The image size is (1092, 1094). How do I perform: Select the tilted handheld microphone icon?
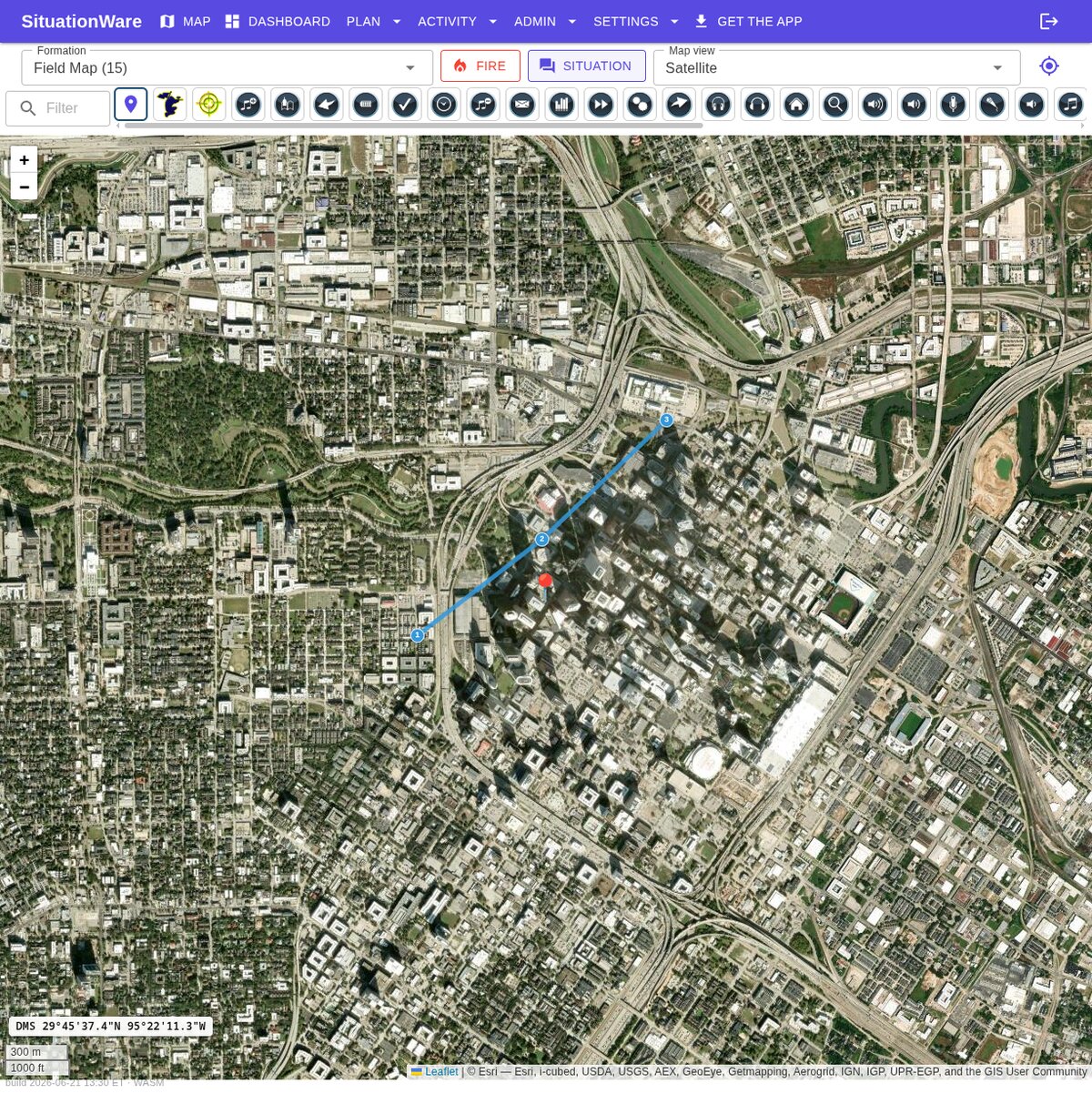(x=992, y=105)
